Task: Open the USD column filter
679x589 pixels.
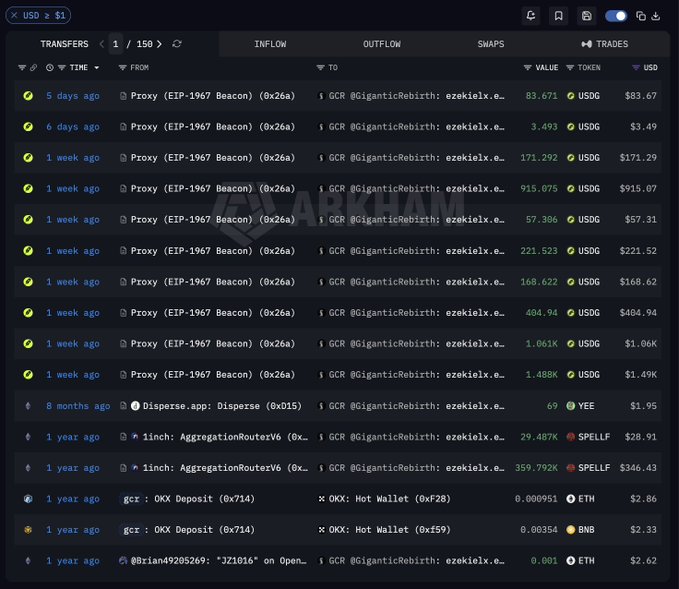Action: 636,68
